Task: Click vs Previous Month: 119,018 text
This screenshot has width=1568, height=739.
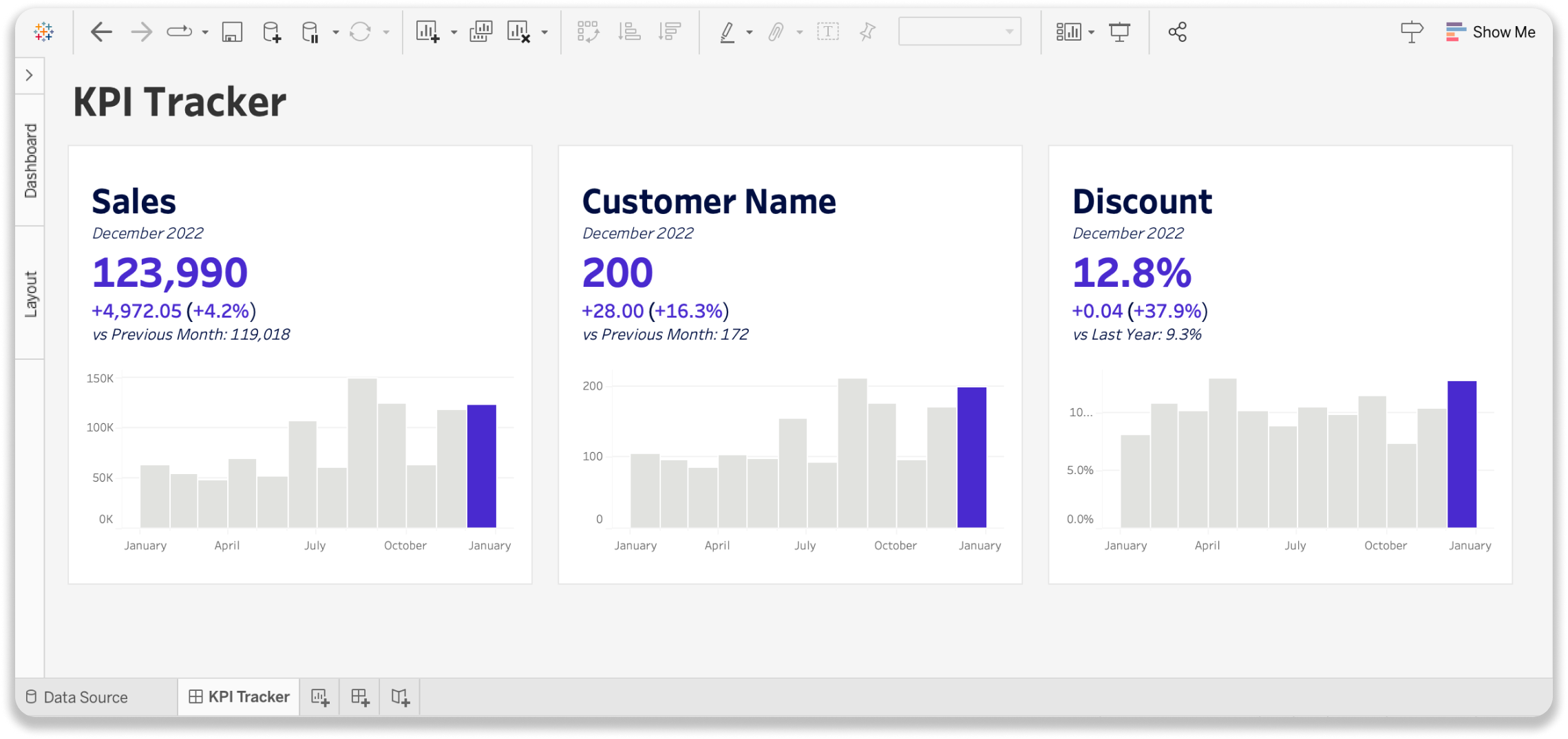Action: 191,334
